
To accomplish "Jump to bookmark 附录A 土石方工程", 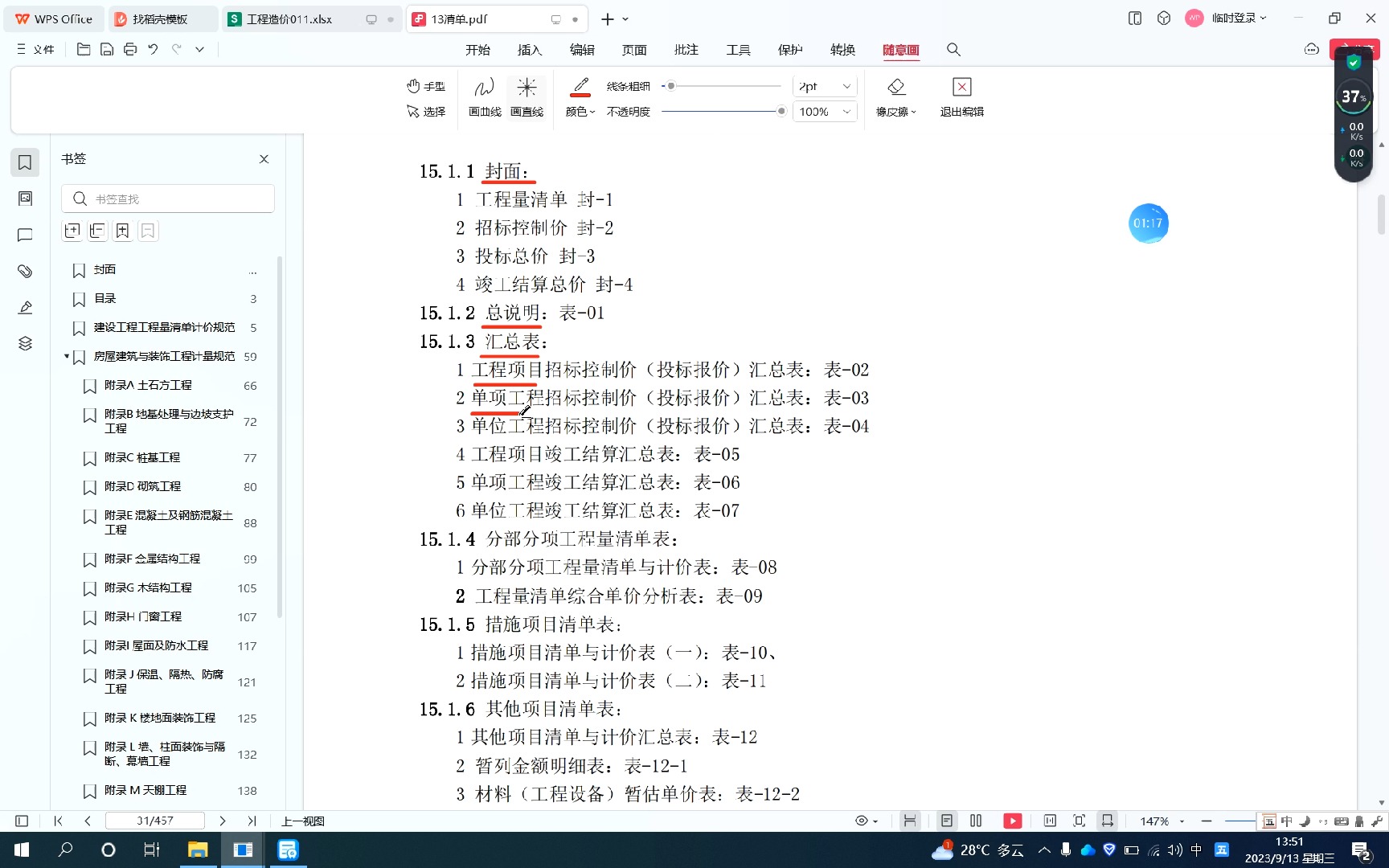I will tap(148, 386).
